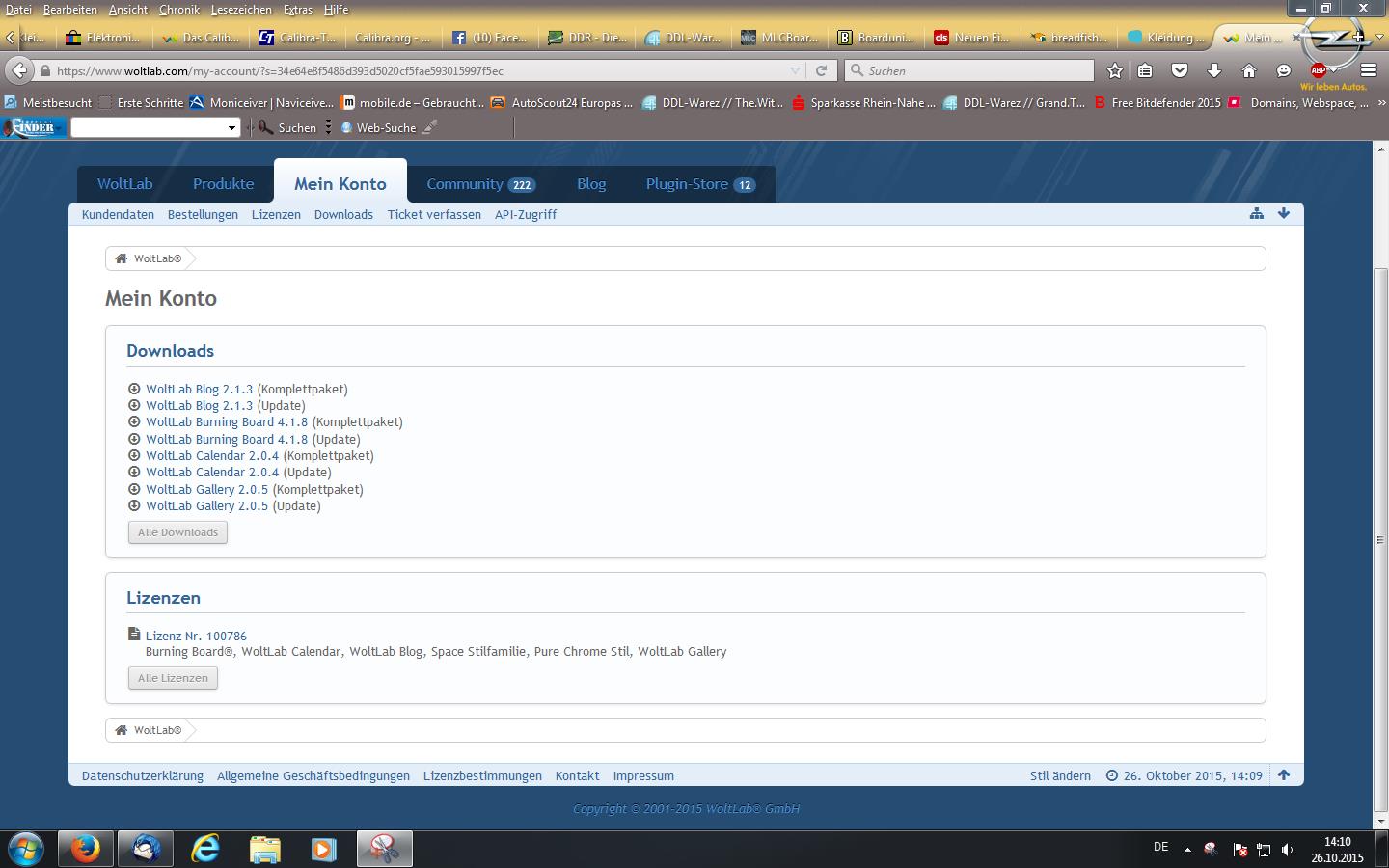Open the Lizenz Nr. 100786 link

pos(196,636)
